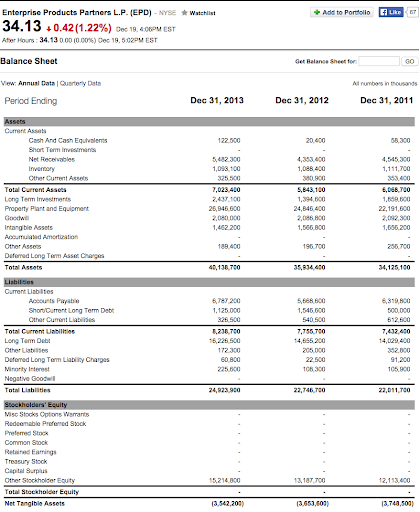The image size is (420, 512).
Task: Switch to Quarterly Data view
Action: point(80,83)
